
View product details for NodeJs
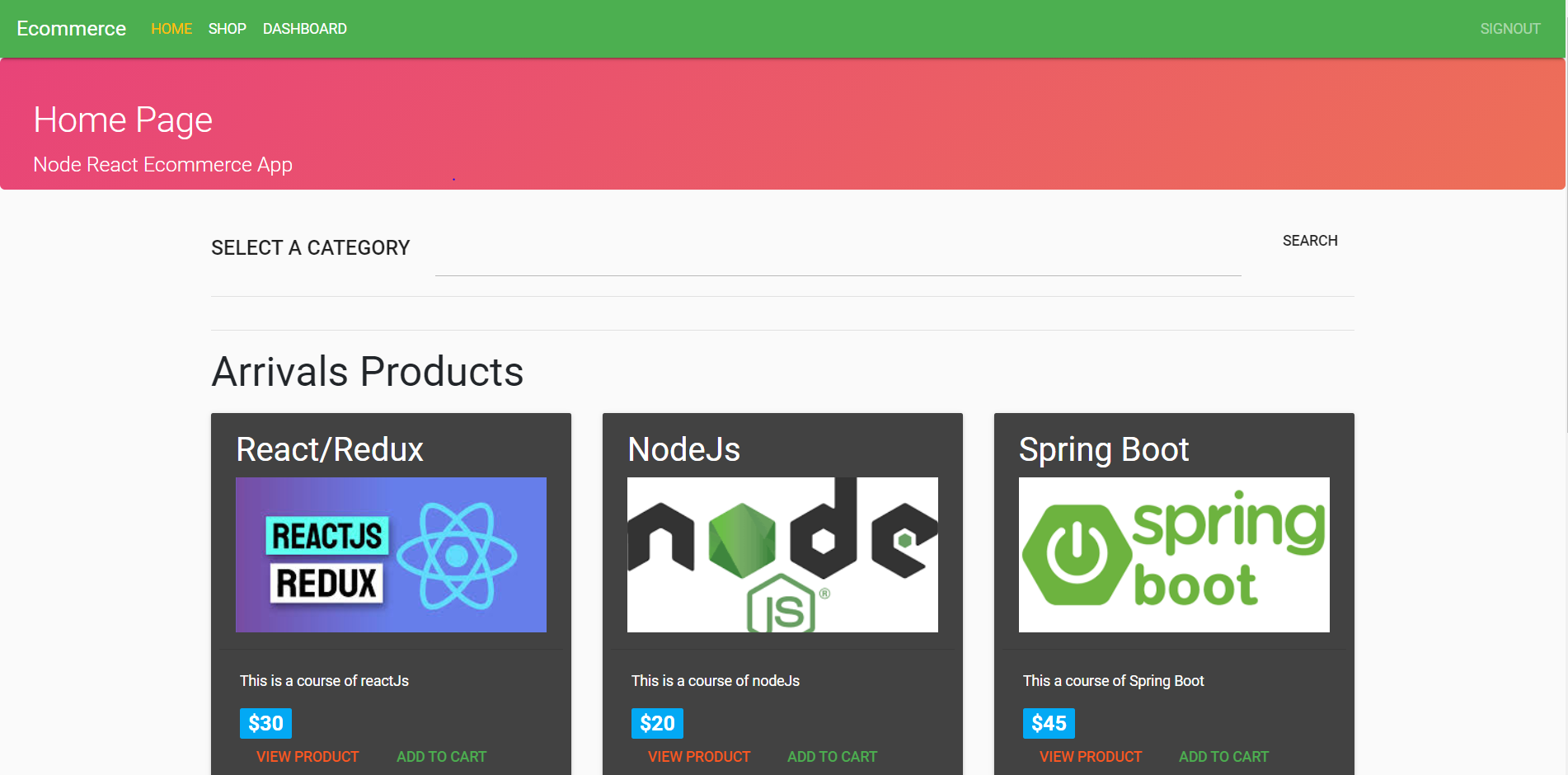(x=699, y=757)
